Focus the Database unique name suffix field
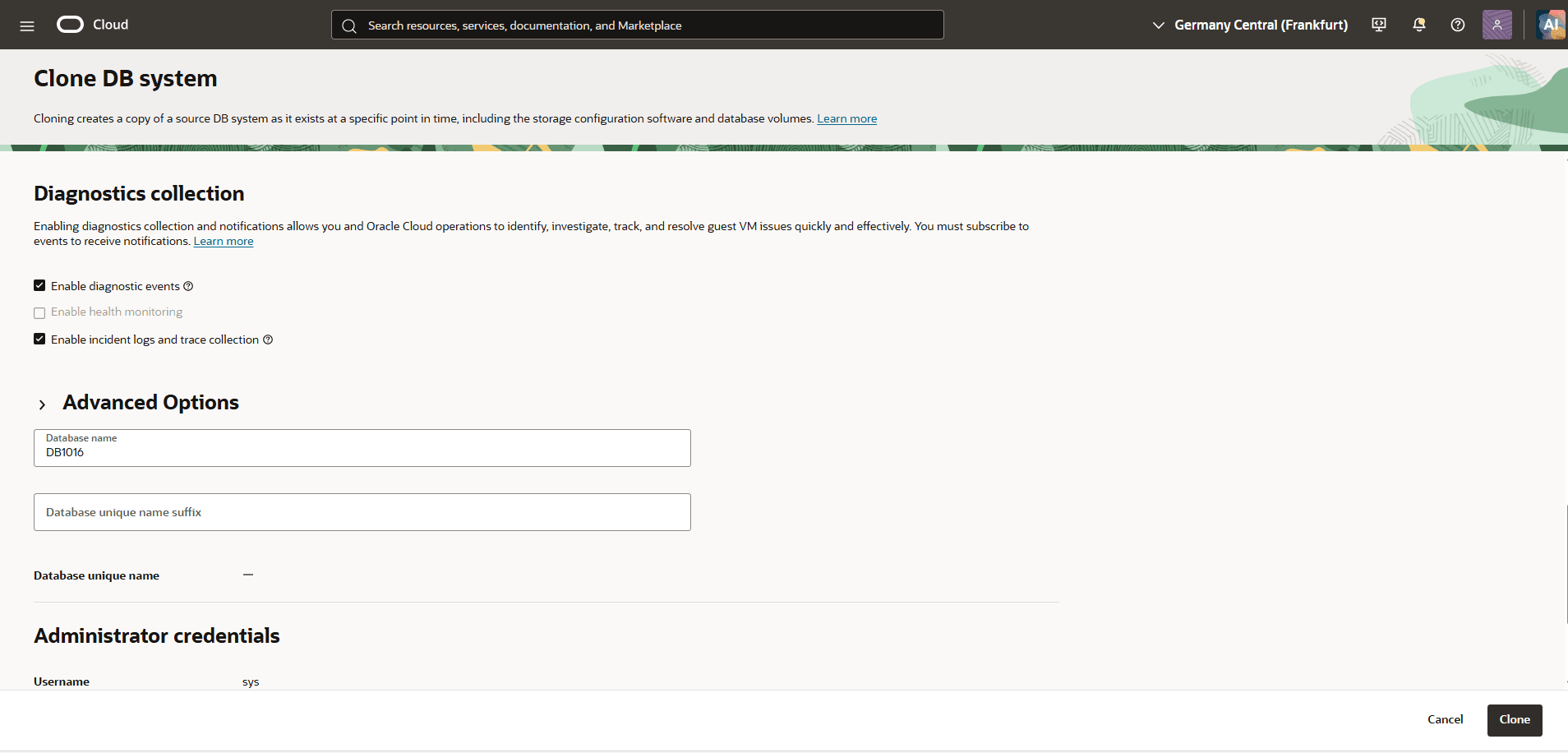 point(362,512)
